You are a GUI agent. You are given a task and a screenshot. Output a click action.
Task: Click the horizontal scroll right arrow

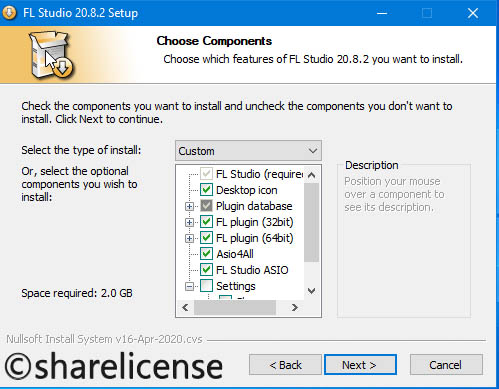295,307
